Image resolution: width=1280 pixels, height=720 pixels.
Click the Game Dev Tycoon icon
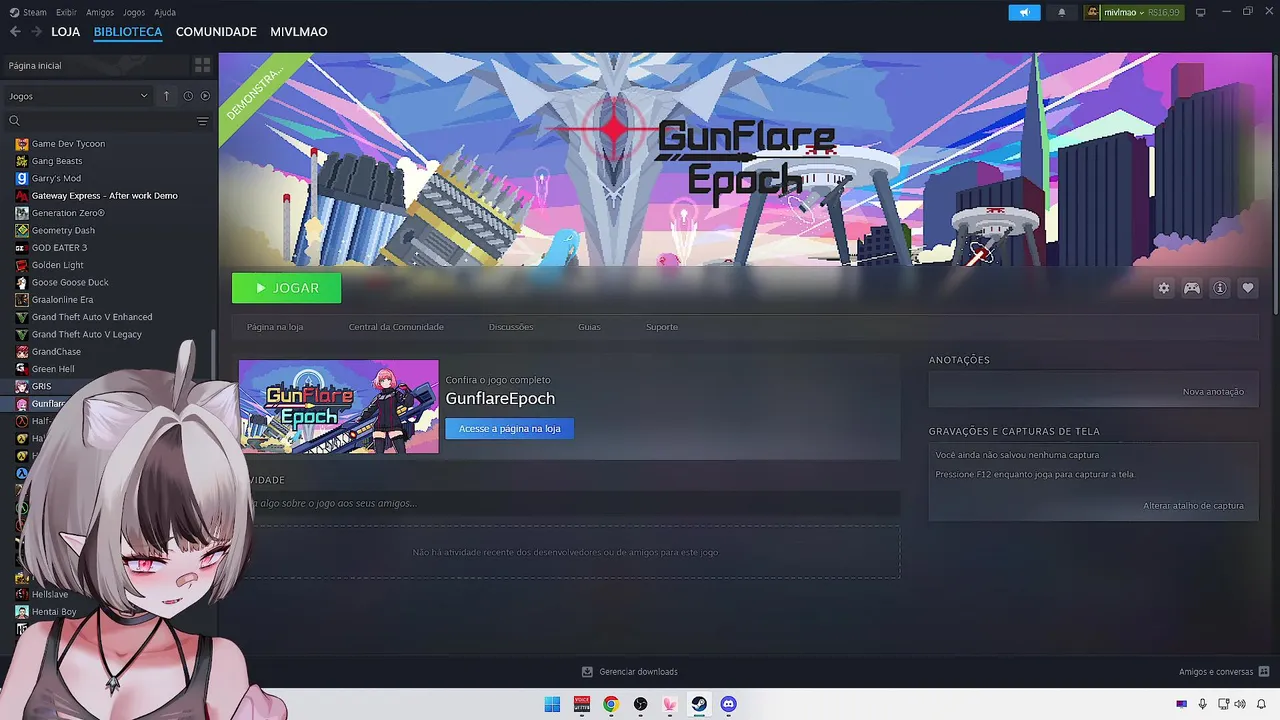click(x=22, y=144)
